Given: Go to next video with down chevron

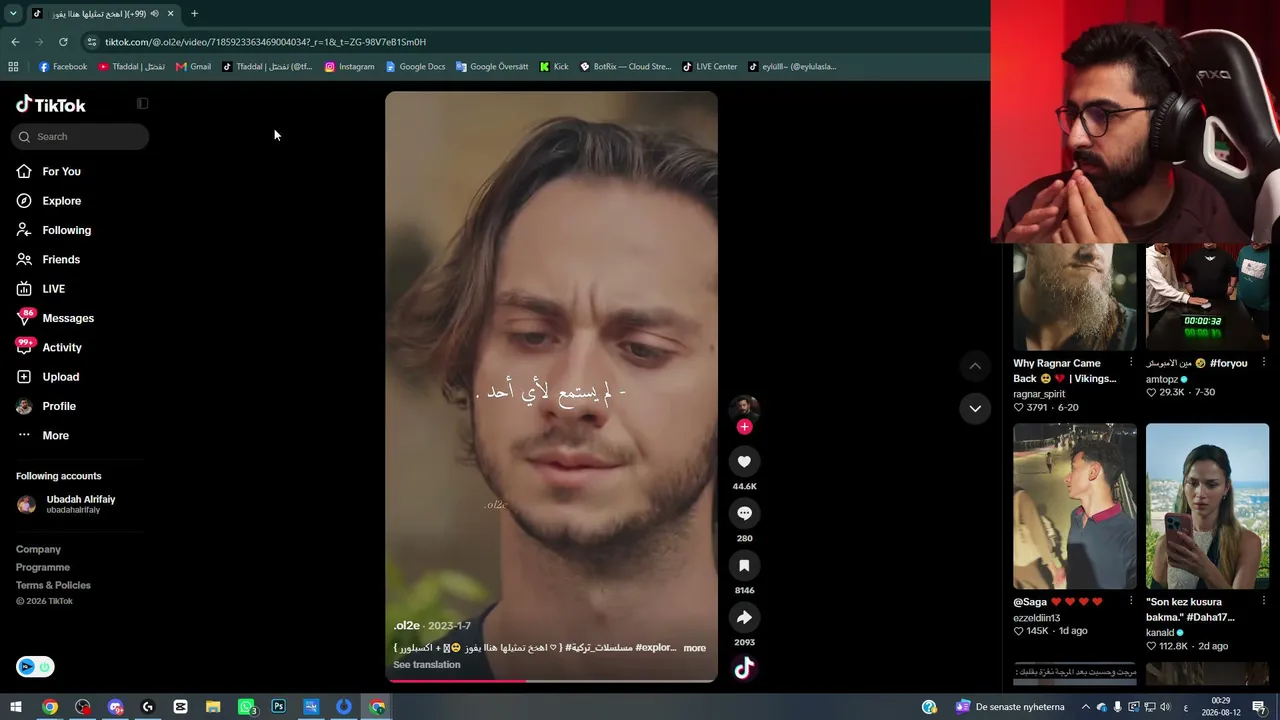Looking at the screenshot, I should tap(975, 408).
